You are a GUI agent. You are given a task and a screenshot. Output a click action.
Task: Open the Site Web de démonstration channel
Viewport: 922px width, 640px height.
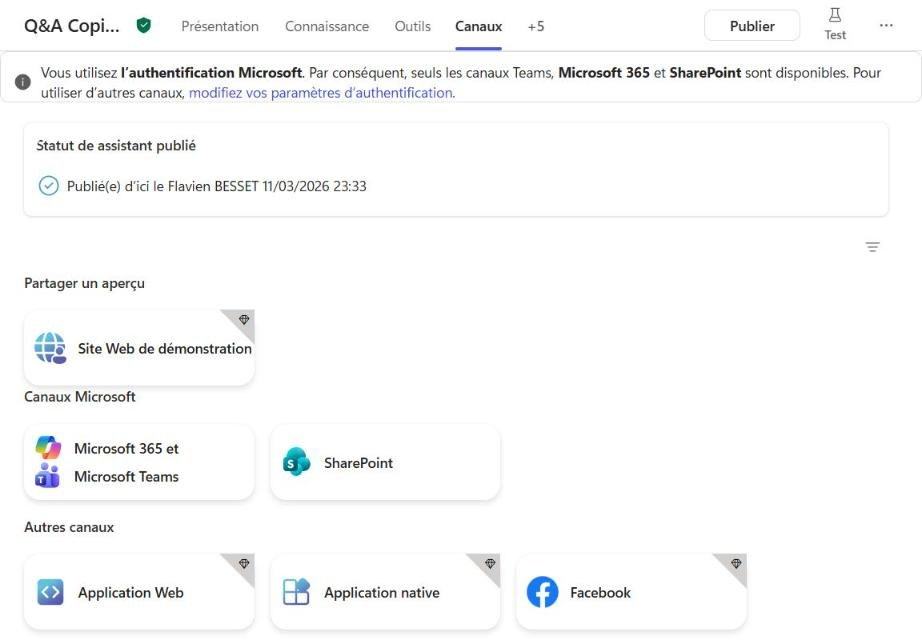139,348
